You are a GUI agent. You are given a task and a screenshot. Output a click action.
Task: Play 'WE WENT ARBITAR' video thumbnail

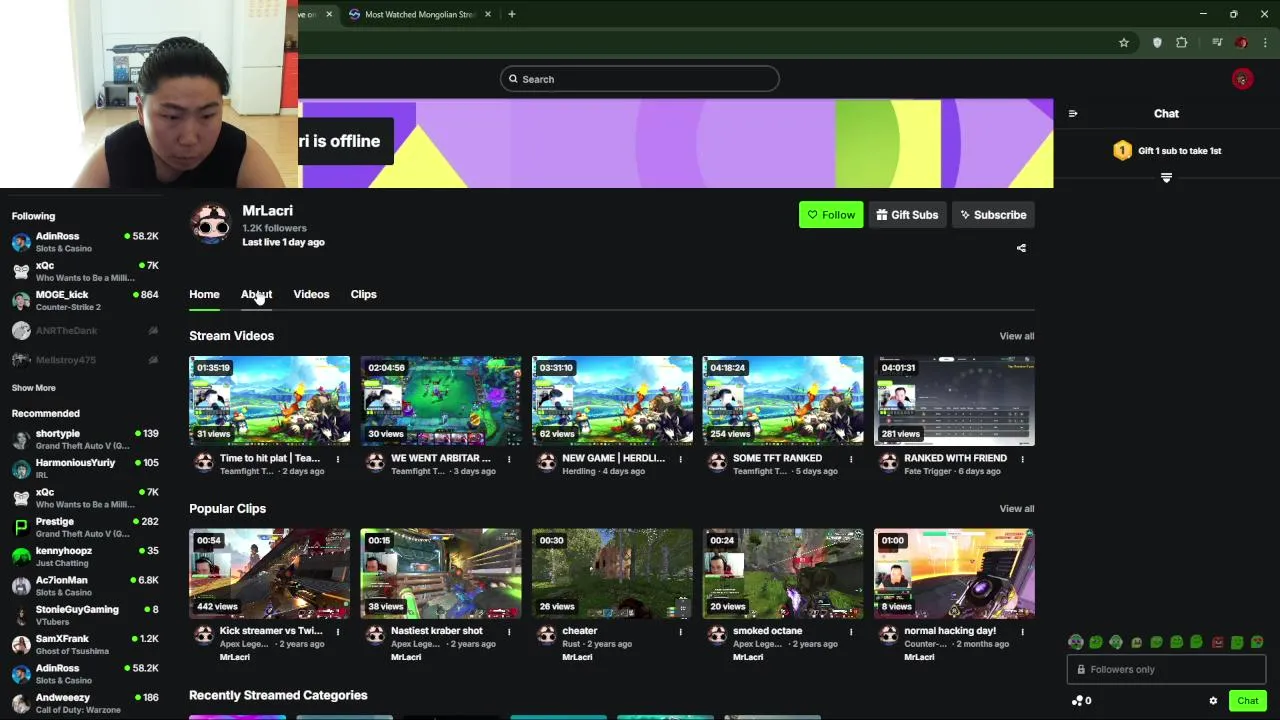(441, 401)
